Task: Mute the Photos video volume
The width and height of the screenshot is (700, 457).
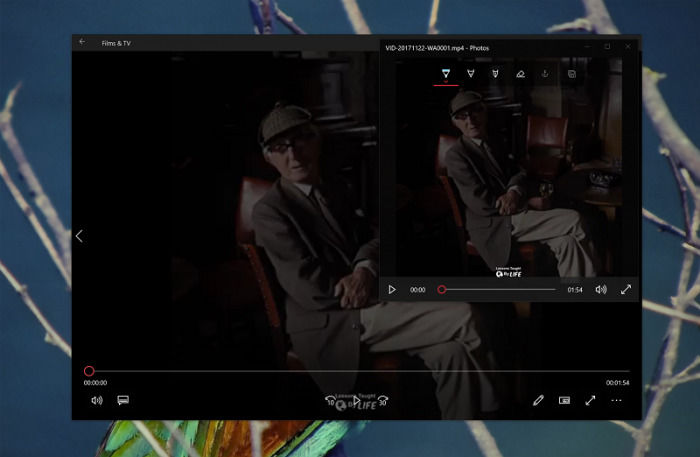Action: pyautogui.click(x=601, y=289)
